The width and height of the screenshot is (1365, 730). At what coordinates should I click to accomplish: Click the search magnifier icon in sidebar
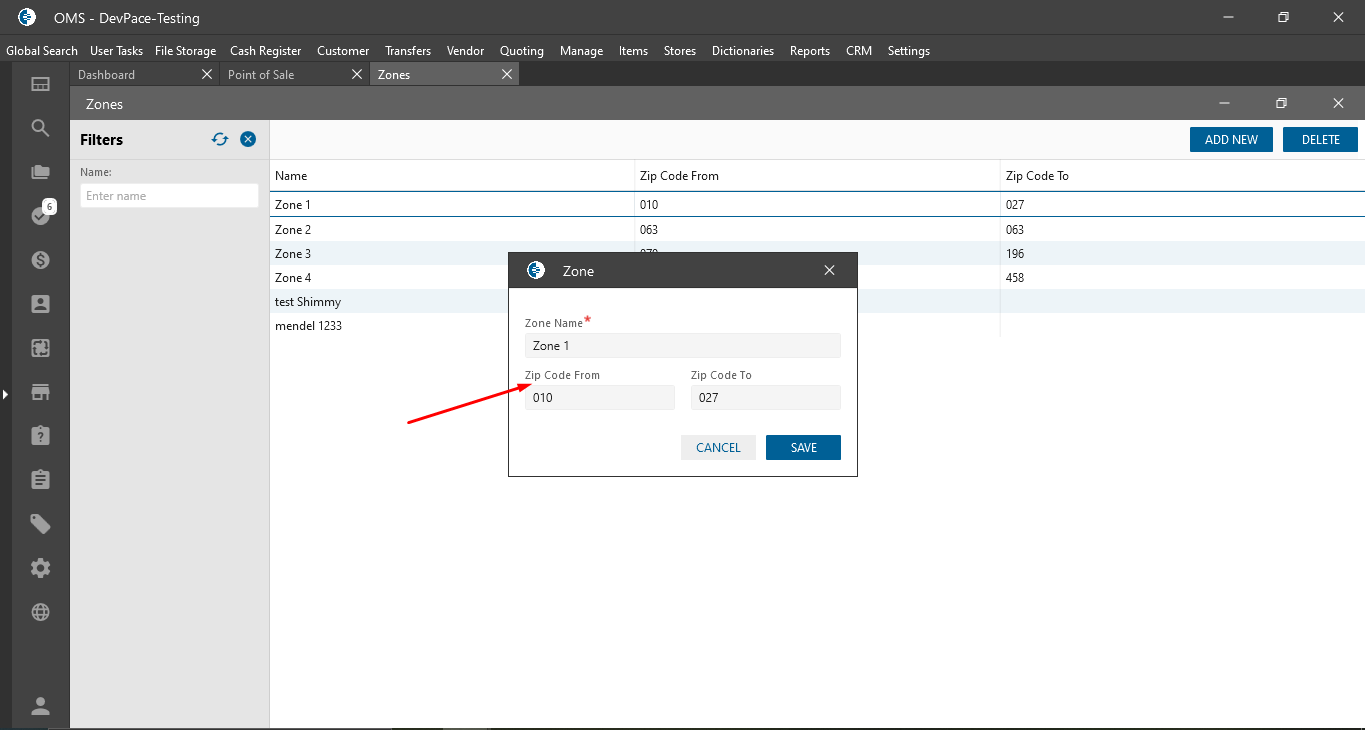[x=40, y=128]
